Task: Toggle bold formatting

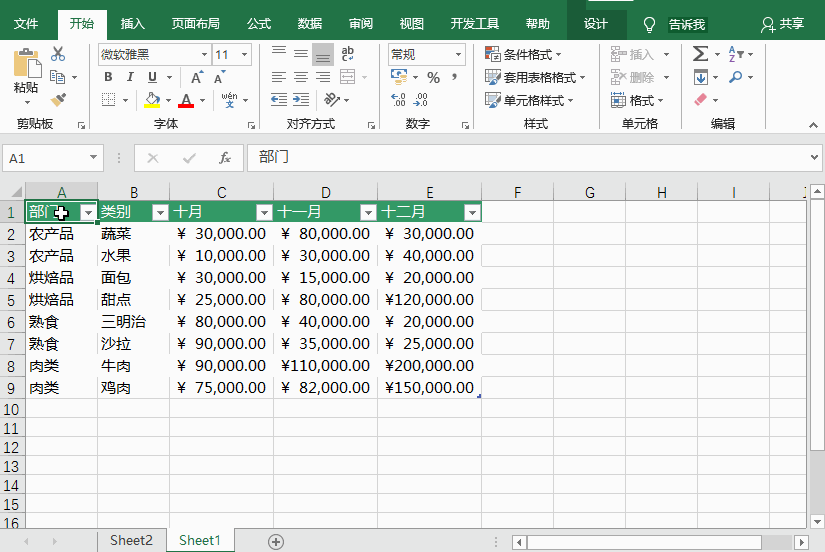Action: pyautogui.click(x=108, y=77)
